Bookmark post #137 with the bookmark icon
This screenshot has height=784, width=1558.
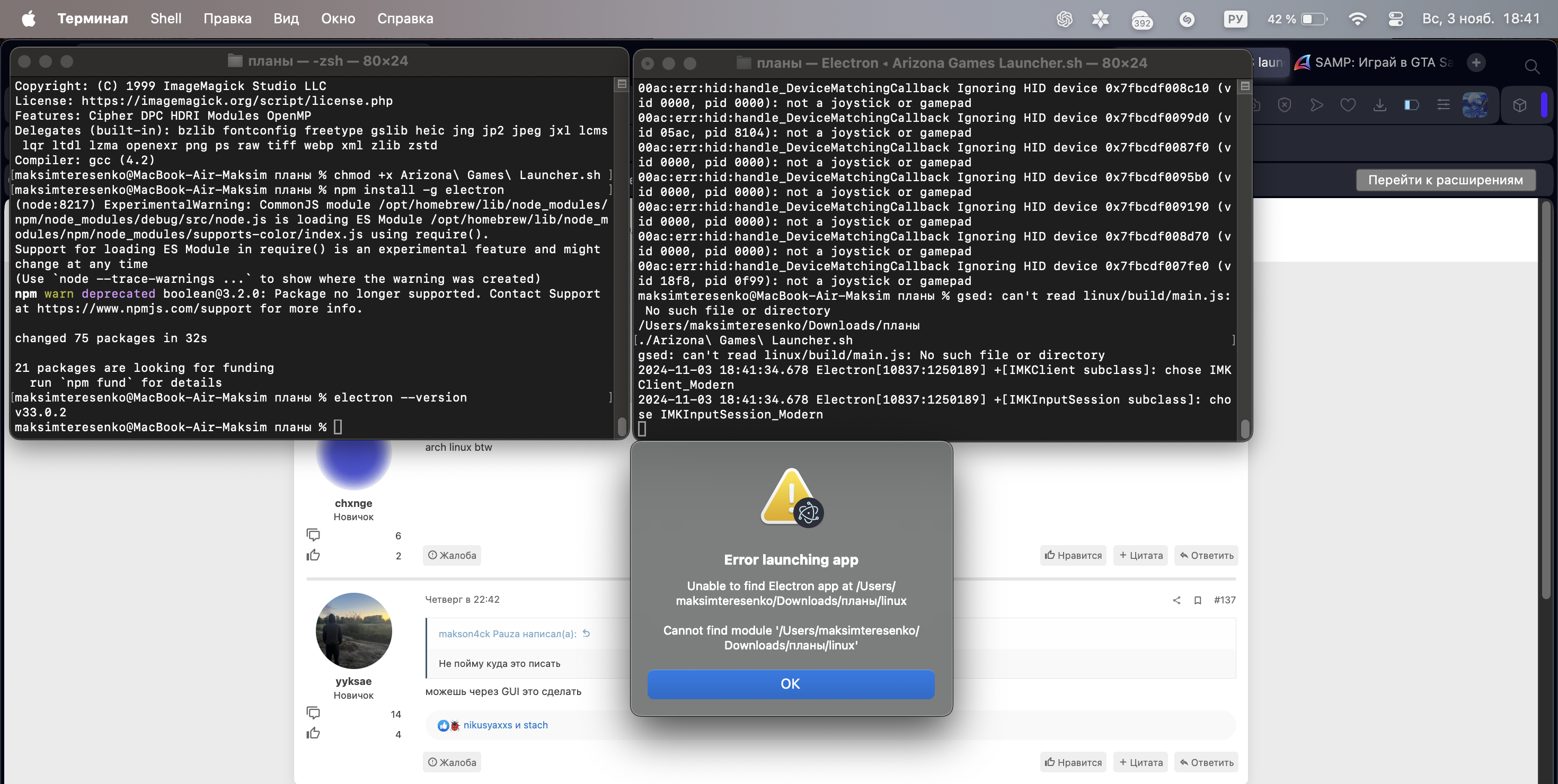1198,600
